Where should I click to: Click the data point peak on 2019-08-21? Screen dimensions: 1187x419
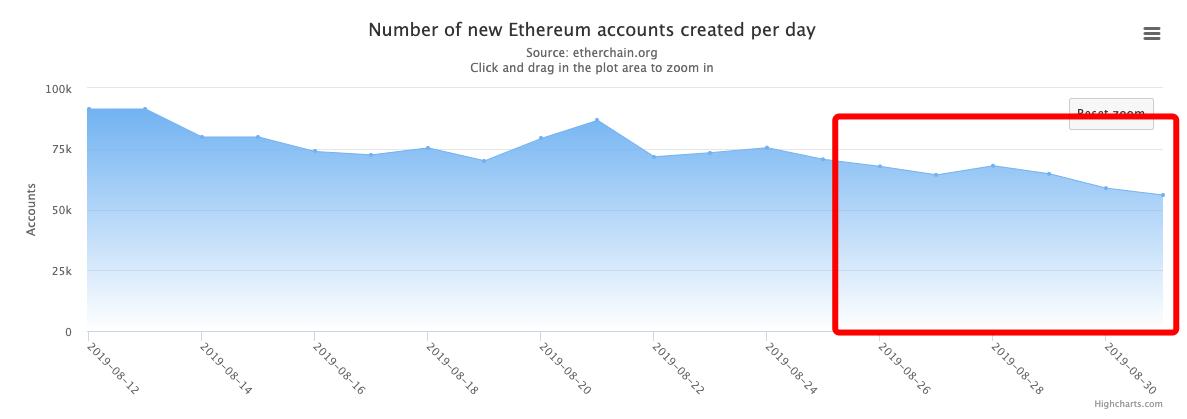[x=597, y=121]
